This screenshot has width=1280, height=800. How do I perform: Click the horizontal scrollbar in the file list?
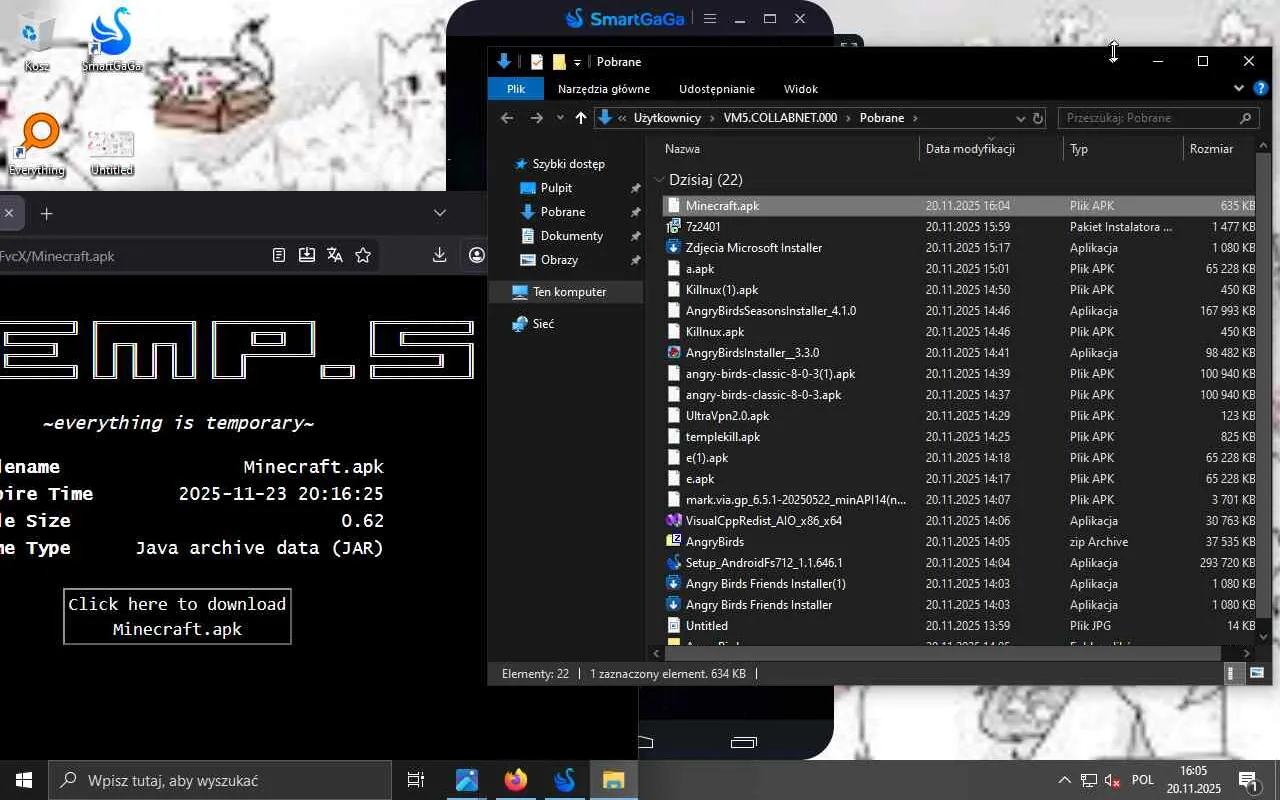click(942, 653)
